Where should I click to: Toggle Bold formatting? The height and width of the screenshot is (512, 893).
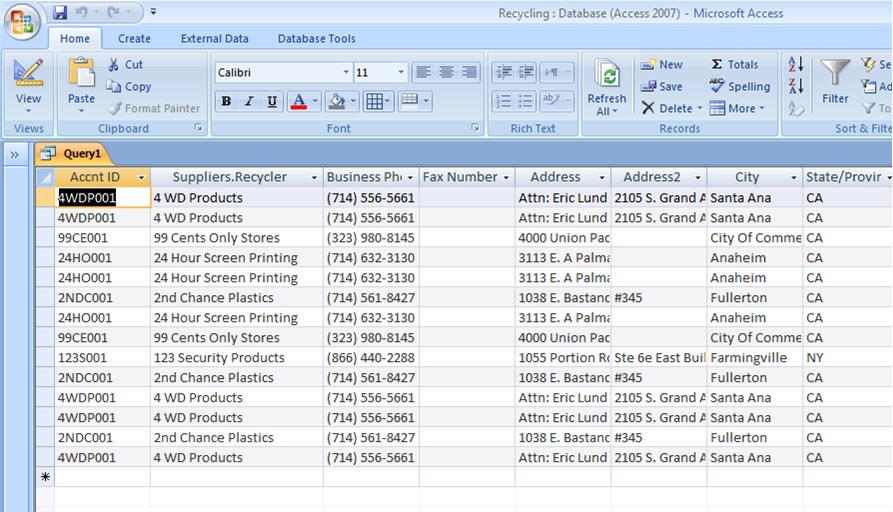coord(226,101)
